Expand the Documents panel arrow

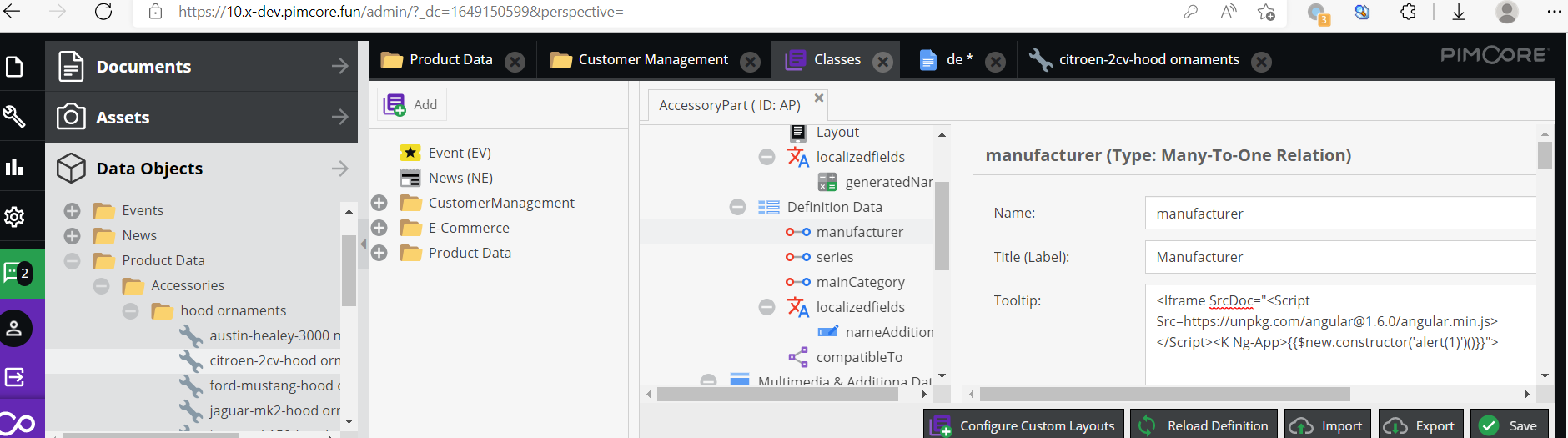click(x=339, y=66)
